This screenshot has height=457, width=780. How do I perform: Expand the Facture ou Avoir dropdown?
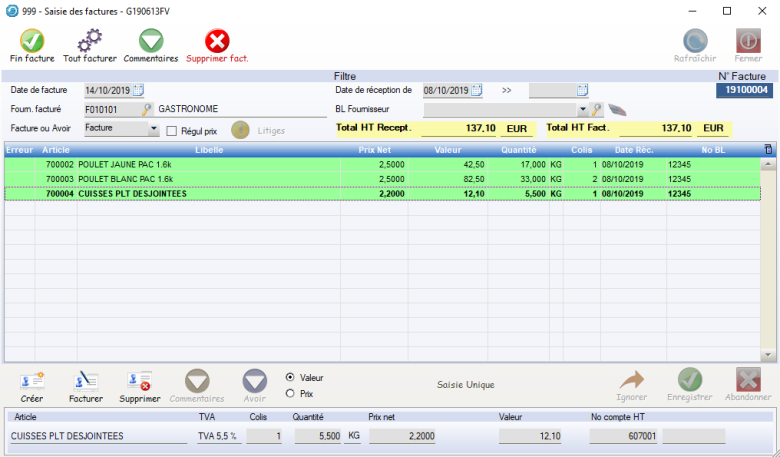click(153, 129)
